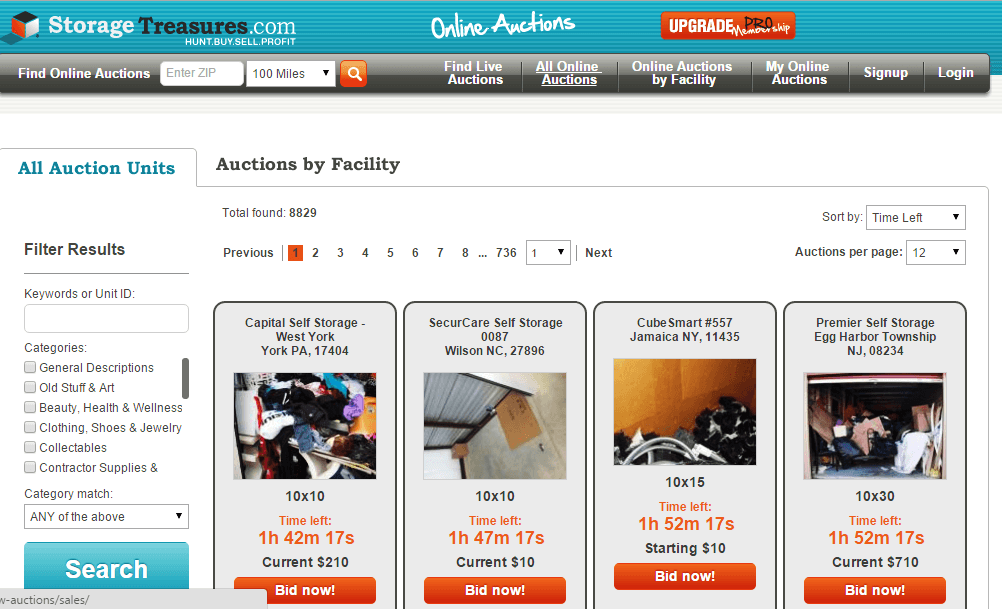Expand the Sort by Time Left dropdown
This screenshot has height=609, width=1002.
point(916,217)
